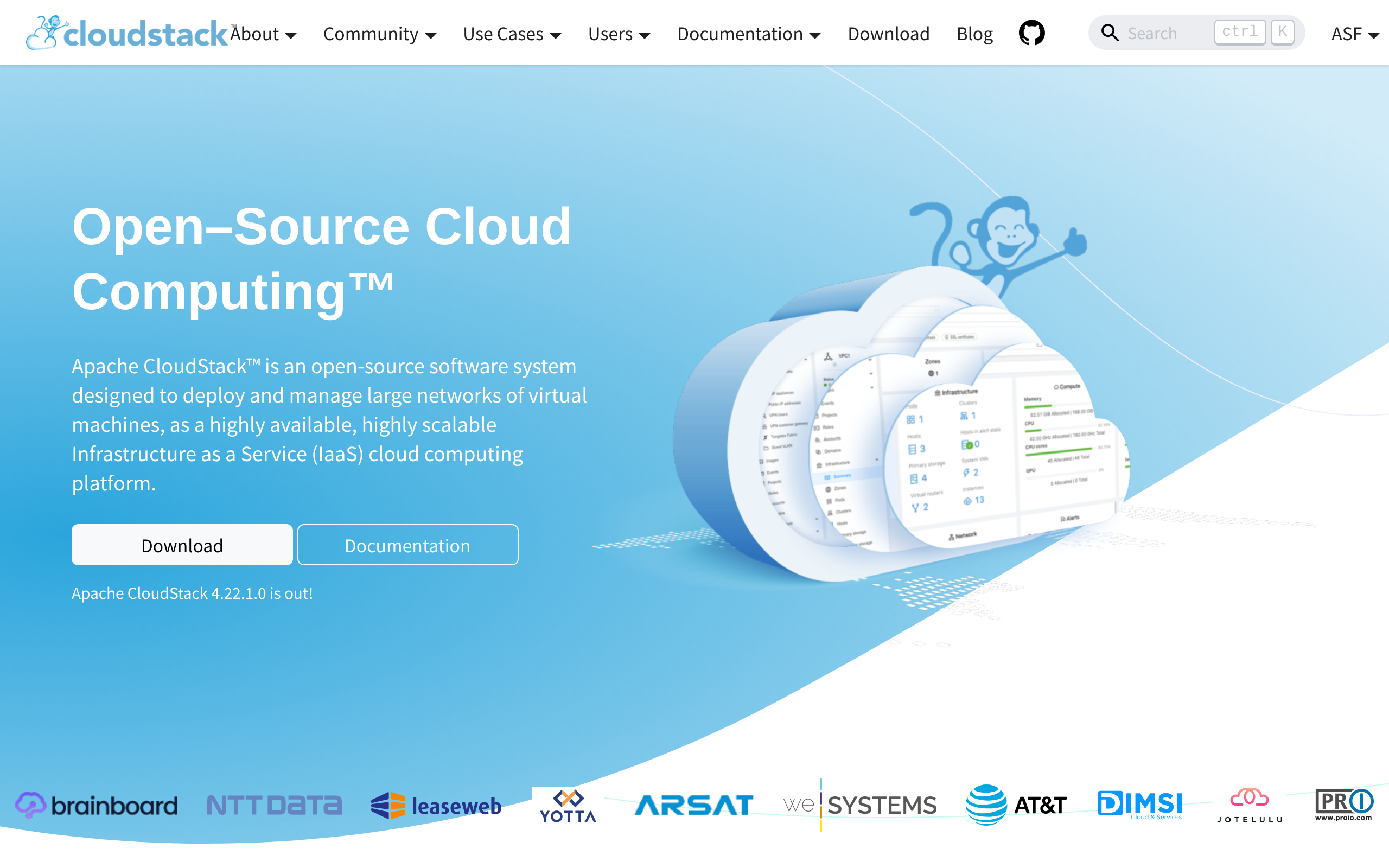The height and width of the screenshot is (868, 1389).
Task: Expand the About dropdown menu
Action: (x=264, y=34)
